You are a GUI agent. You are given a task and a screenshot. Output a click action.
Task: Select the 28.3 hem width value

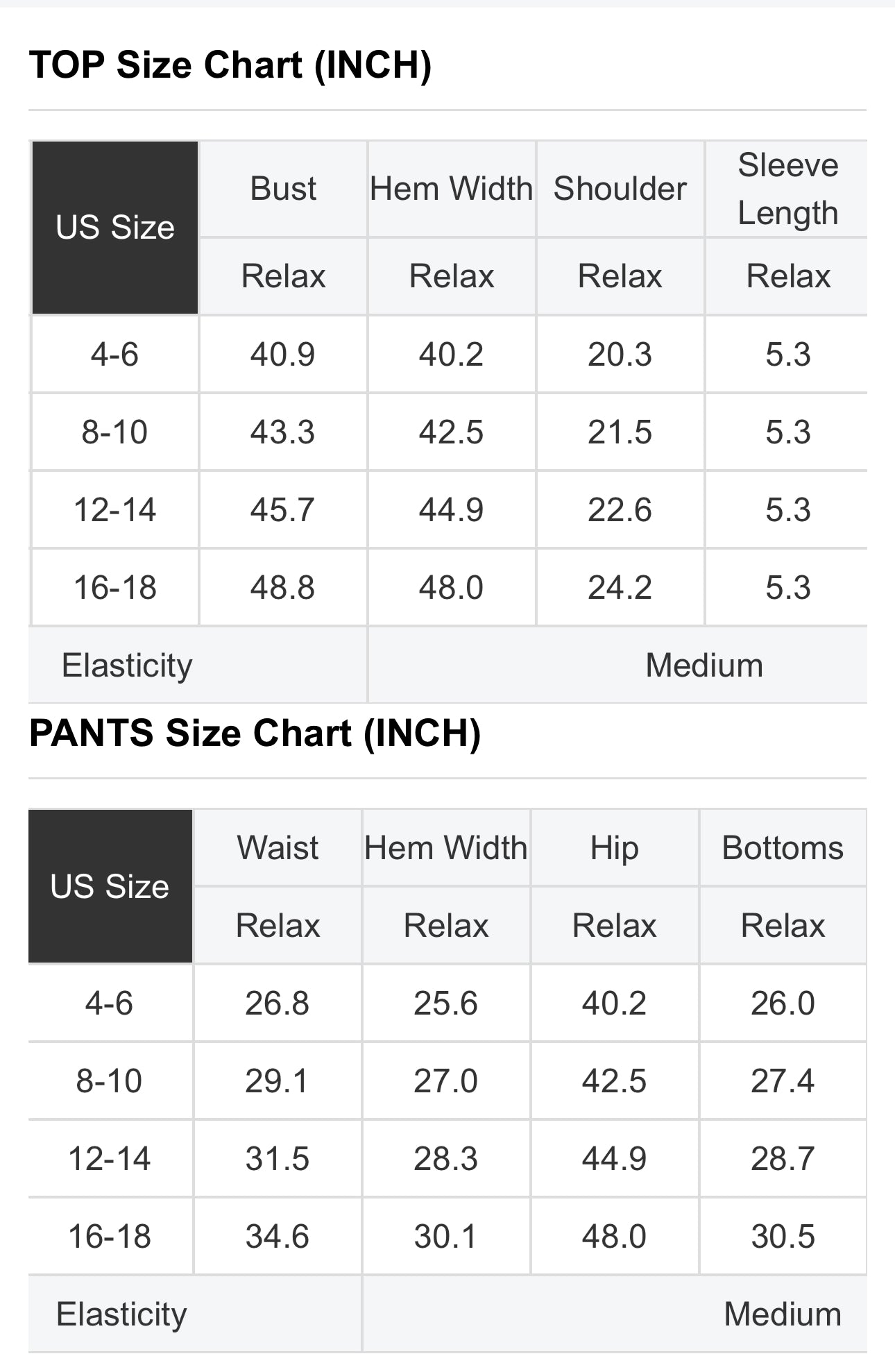tap(445, 1159)
